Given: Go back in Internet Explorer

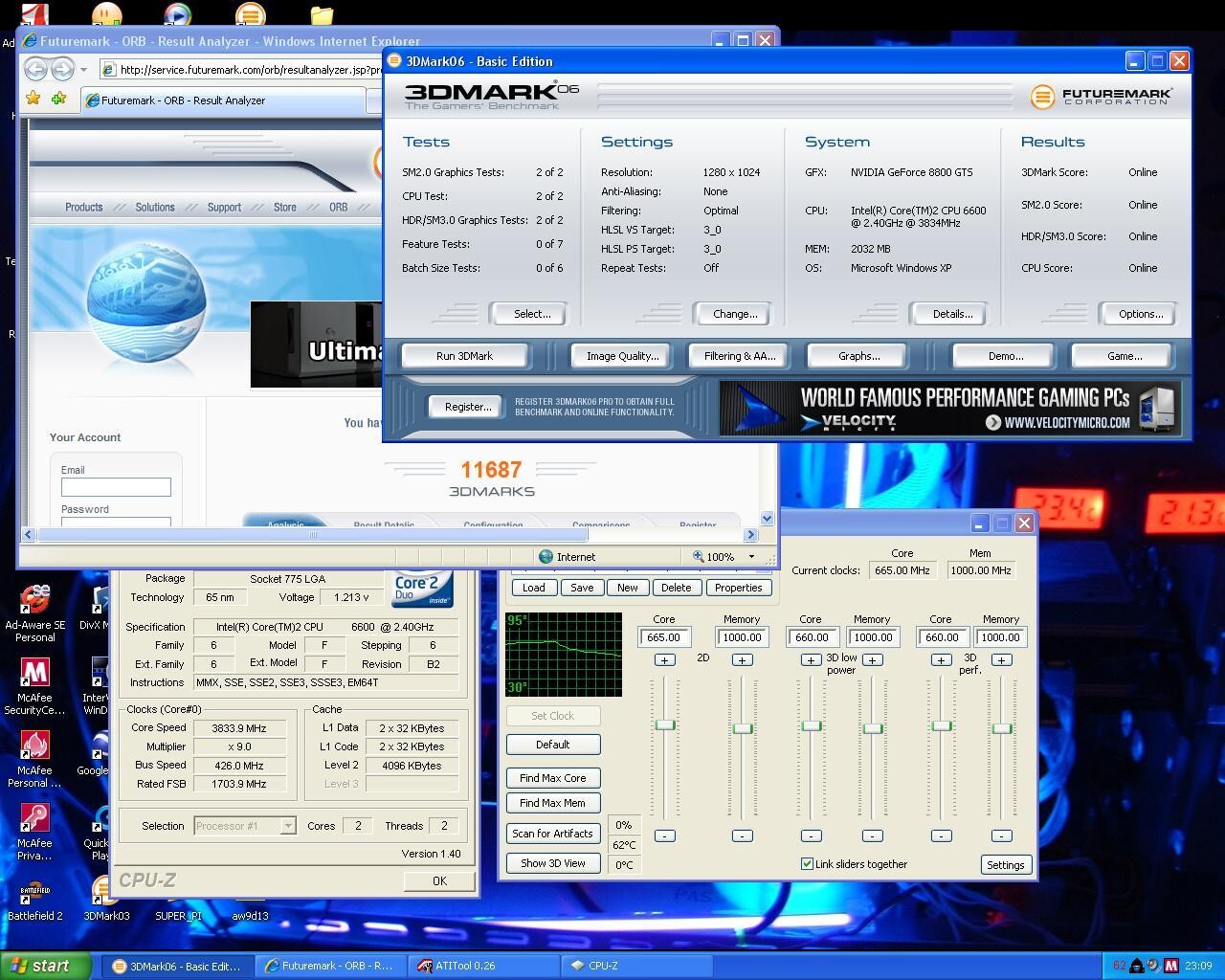Looking at the screenshot, I should [x=36, y=69].
